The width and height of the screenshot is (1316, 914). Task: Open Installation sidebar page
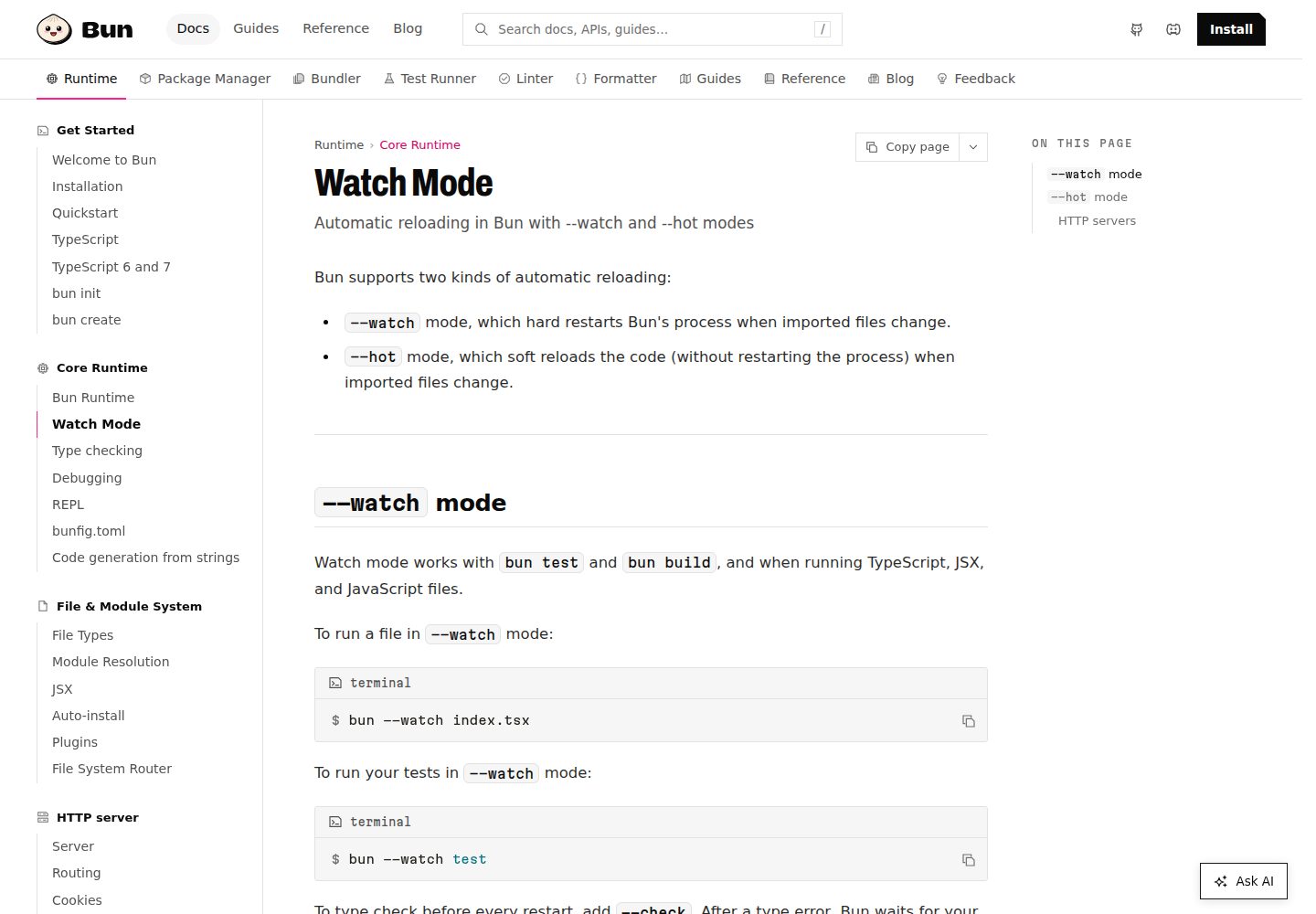87,186
